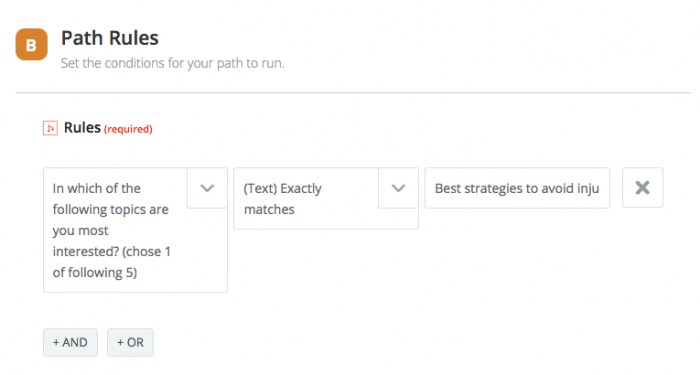
Task: Click the orange B path badge
Action: 31,44
